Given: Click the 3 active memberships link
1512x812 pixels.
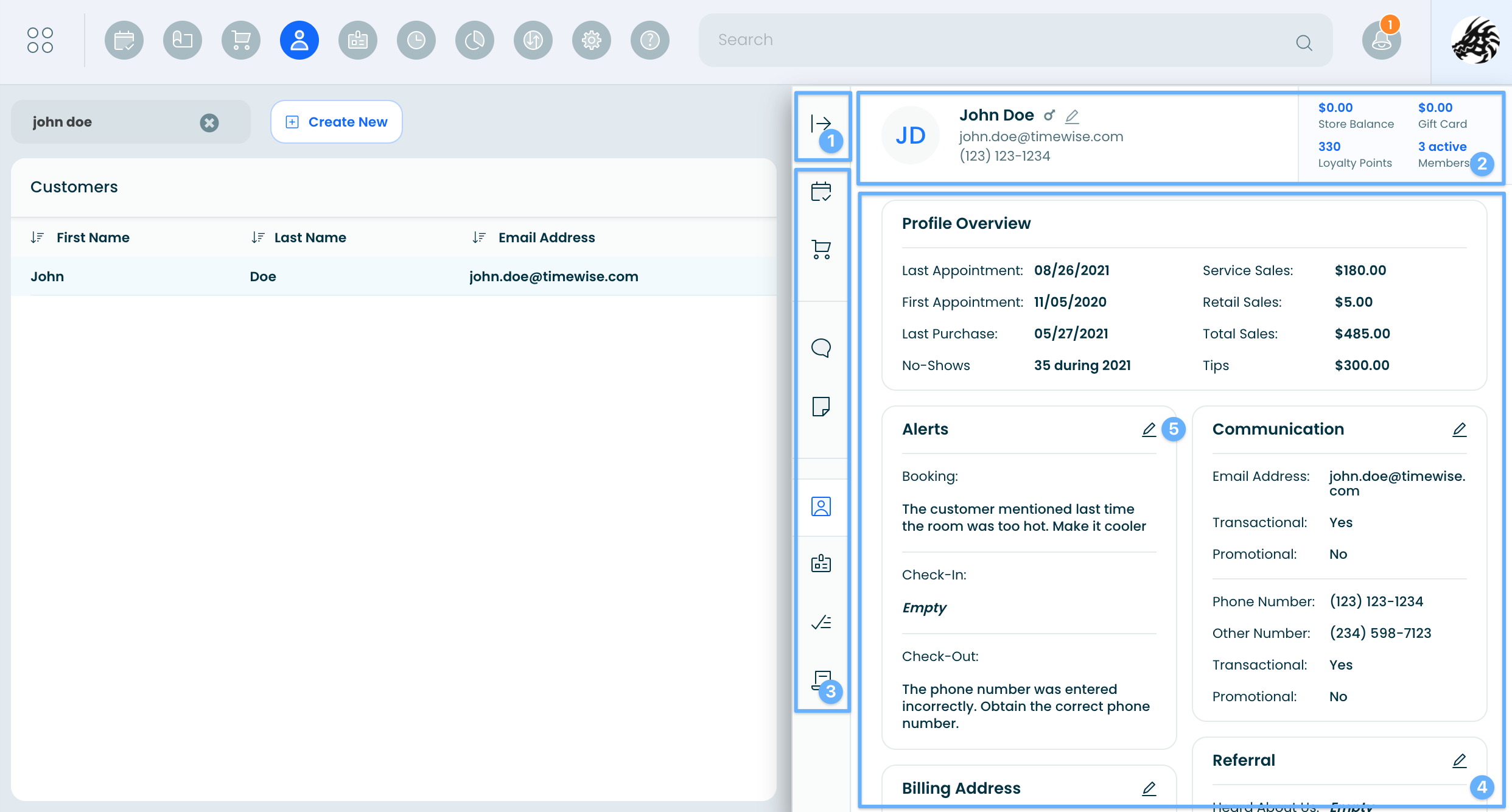Looking at the screenshot, I should point(1442,147).
